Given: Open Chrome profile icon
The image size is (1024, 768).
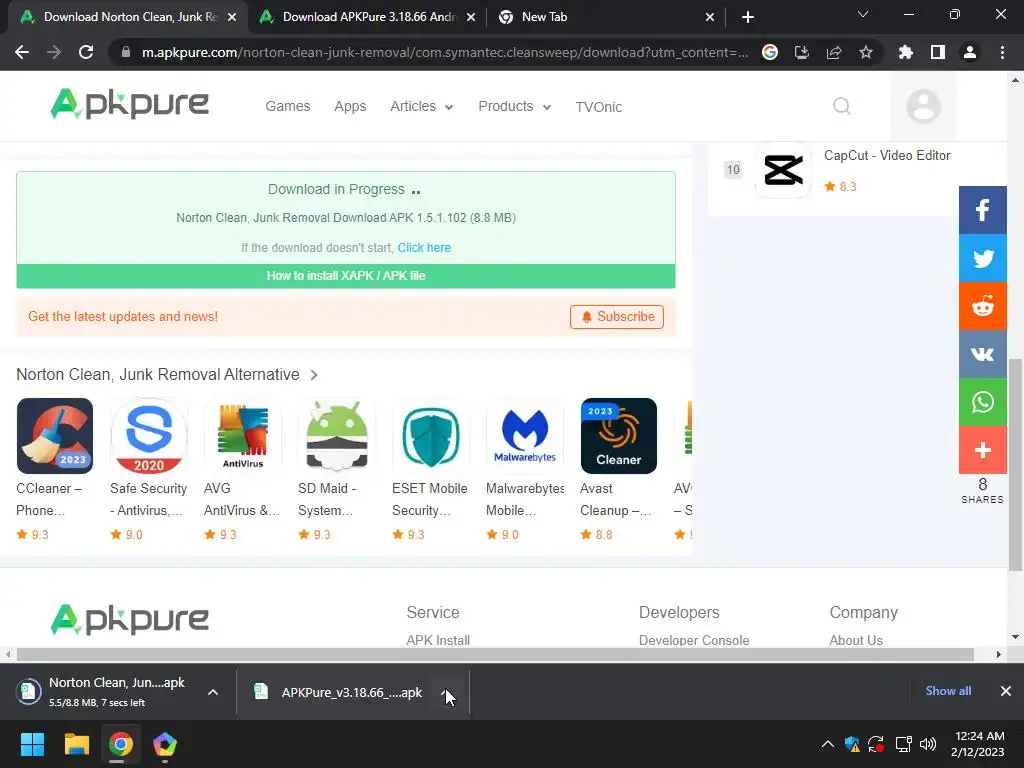Looking at the screenshot, I should pos(970,52).
